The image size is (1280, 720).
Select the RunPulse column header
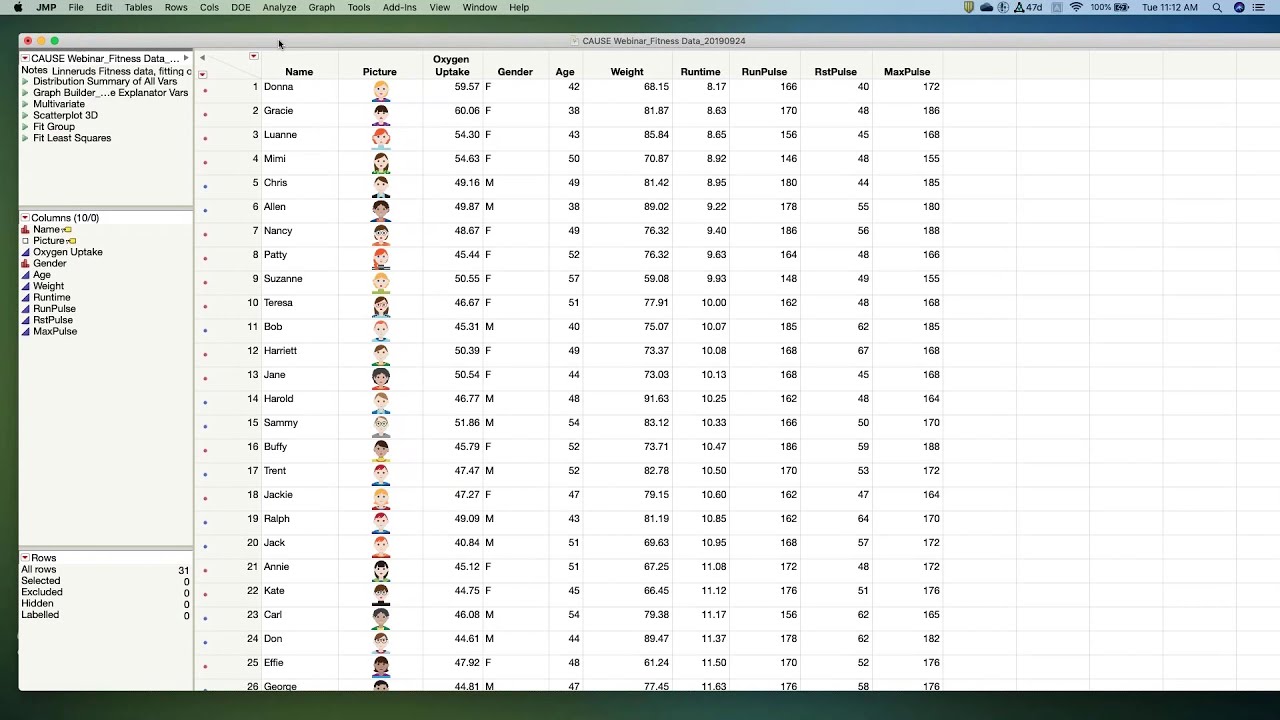tap(764, 72)
